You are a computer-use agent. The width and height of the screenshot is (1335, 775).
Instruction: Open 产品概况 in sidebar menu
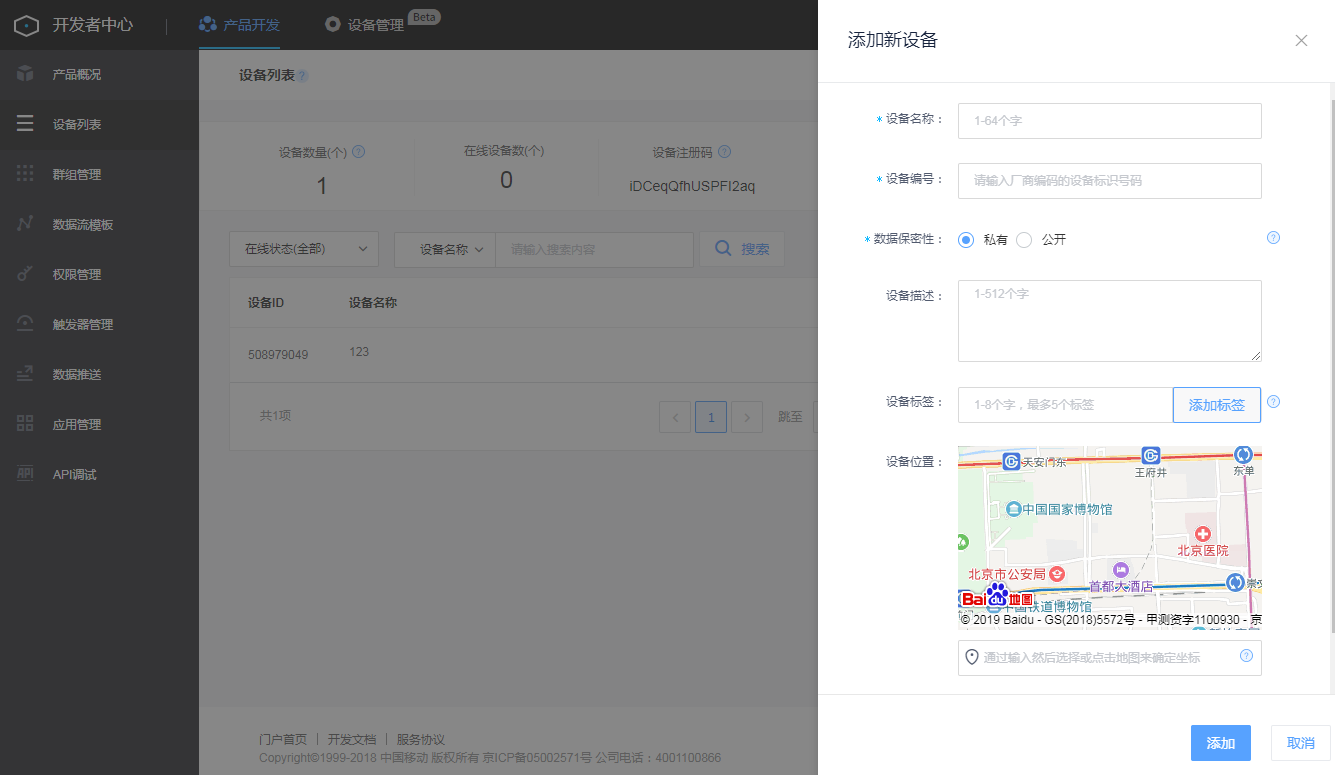(99, 74)
